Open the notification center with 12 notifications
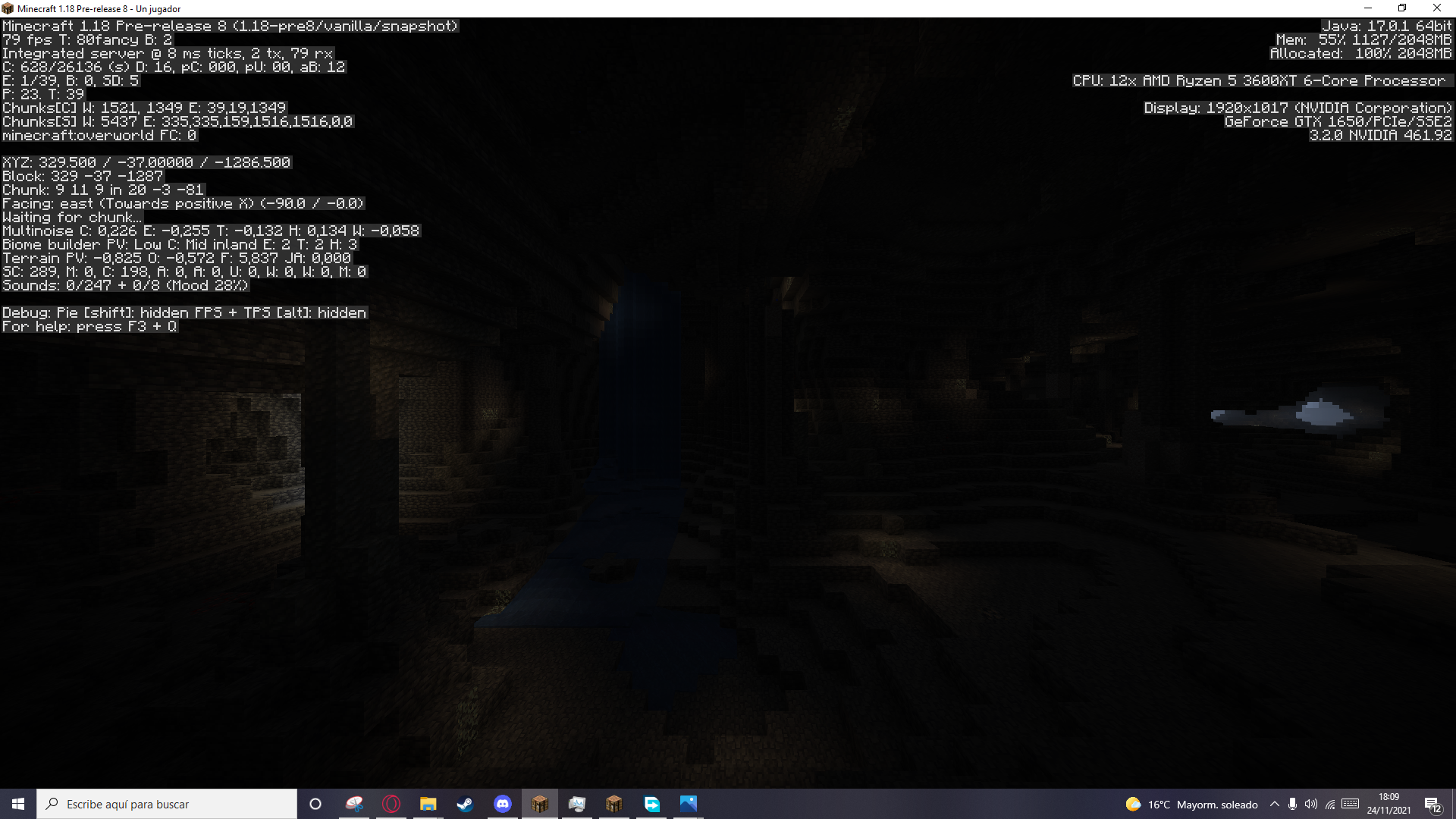The height and width of the screenshot is (819, 1456). [1432, 804]
